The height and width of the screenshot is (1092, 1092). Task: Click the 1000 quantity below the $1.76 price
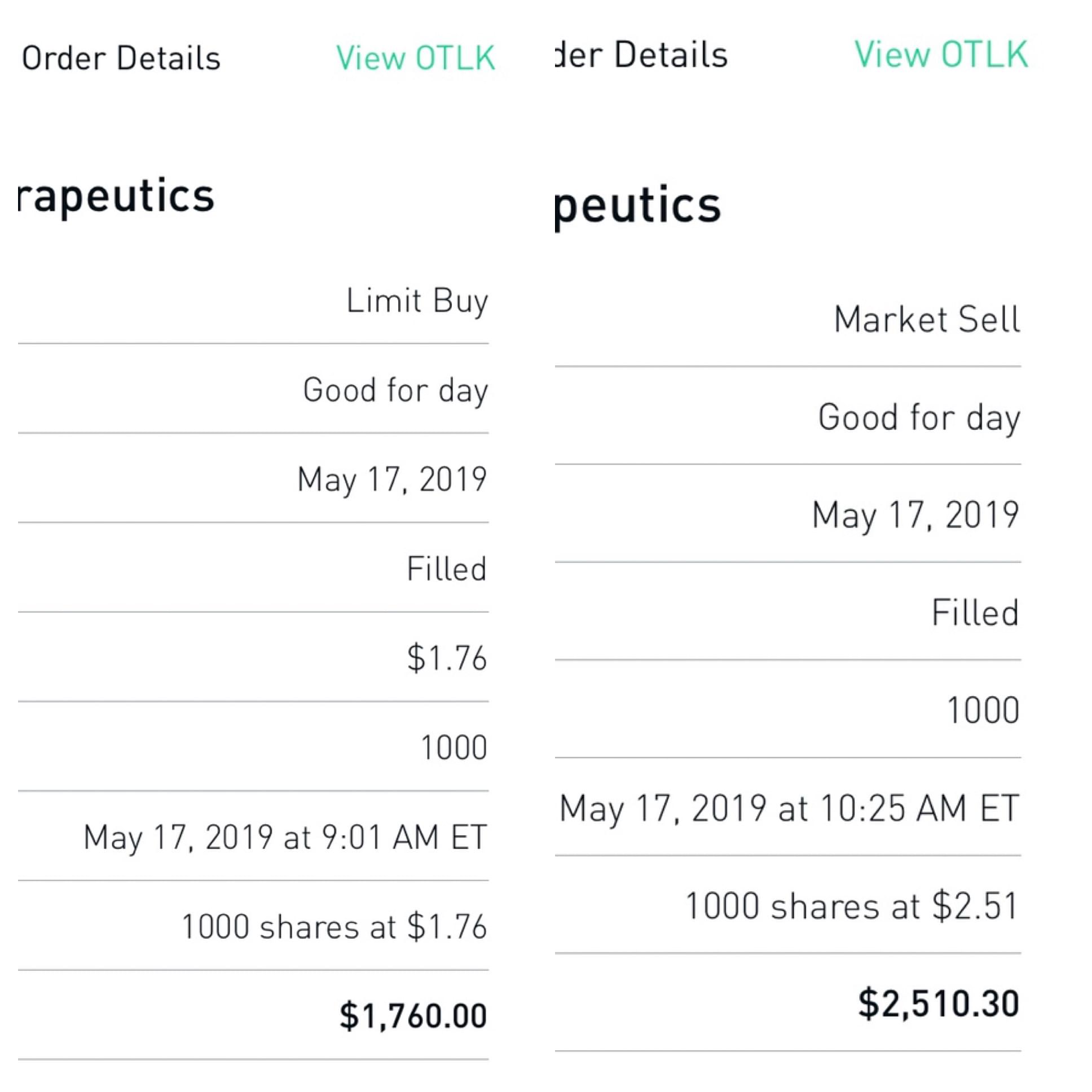coord(454,748)
